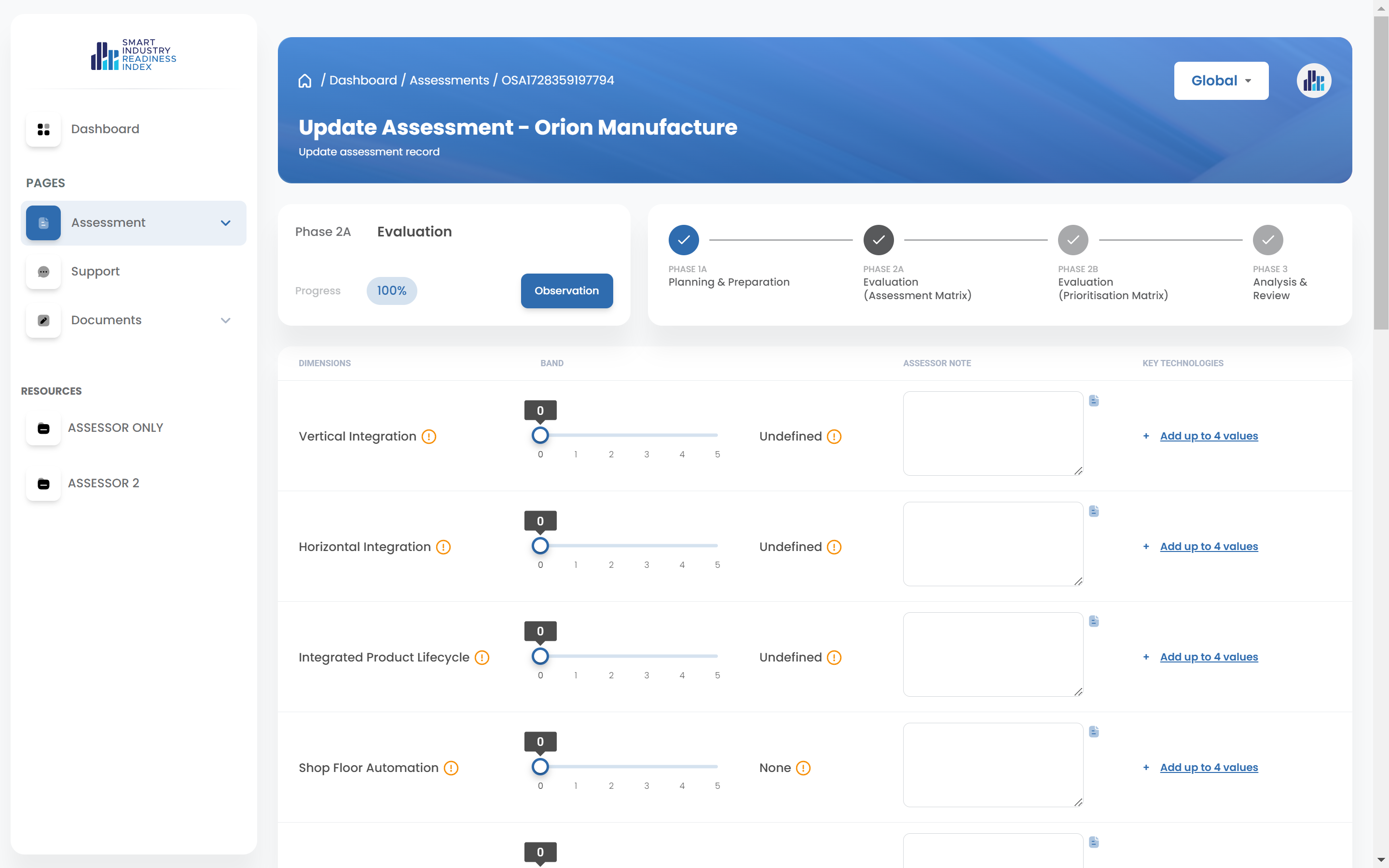Screen dimensions: 1389x868
Task: Select the Phase 3 Analysis & Review step circle
Action: [1267, 240]
